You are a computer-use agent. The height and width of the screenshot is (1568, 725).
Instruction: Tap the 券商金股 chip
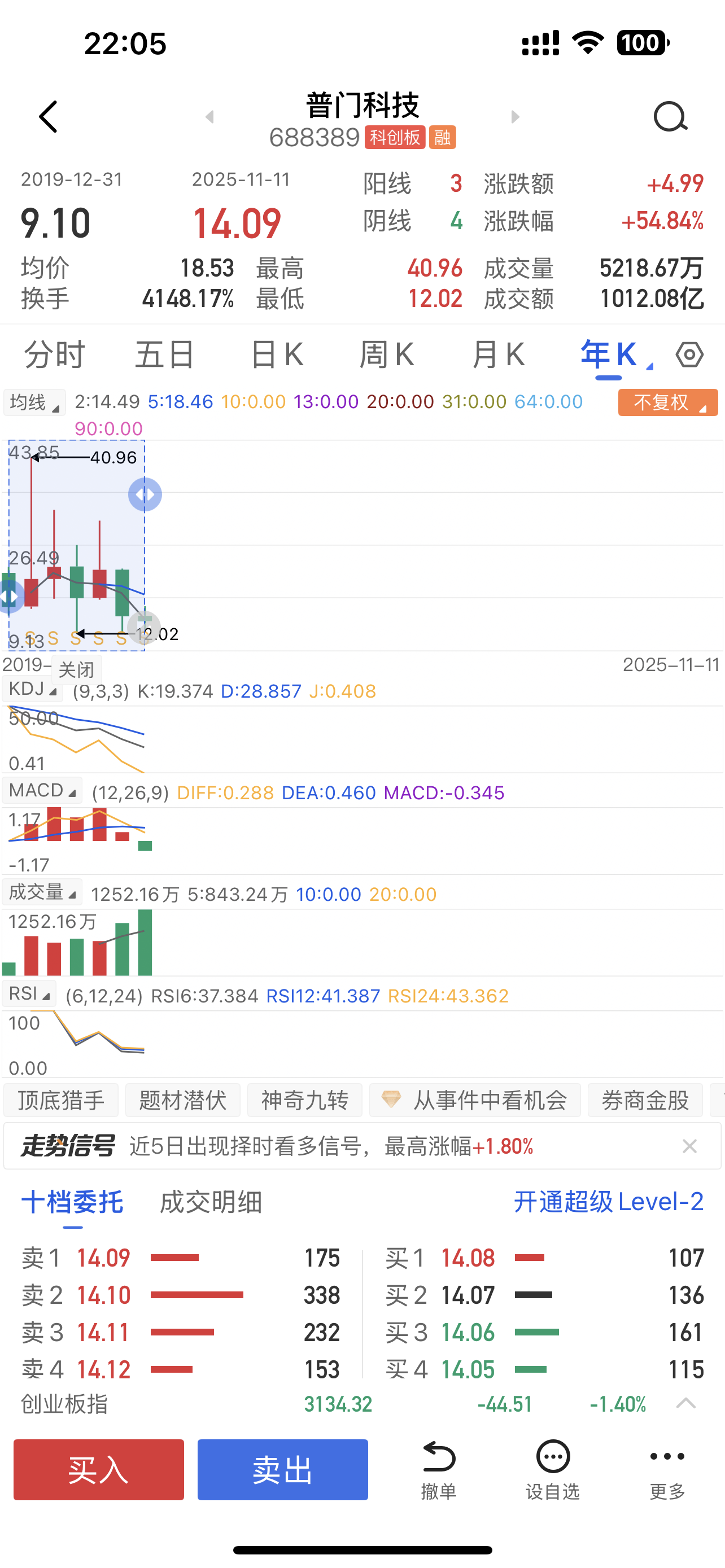click(645, 1101)
